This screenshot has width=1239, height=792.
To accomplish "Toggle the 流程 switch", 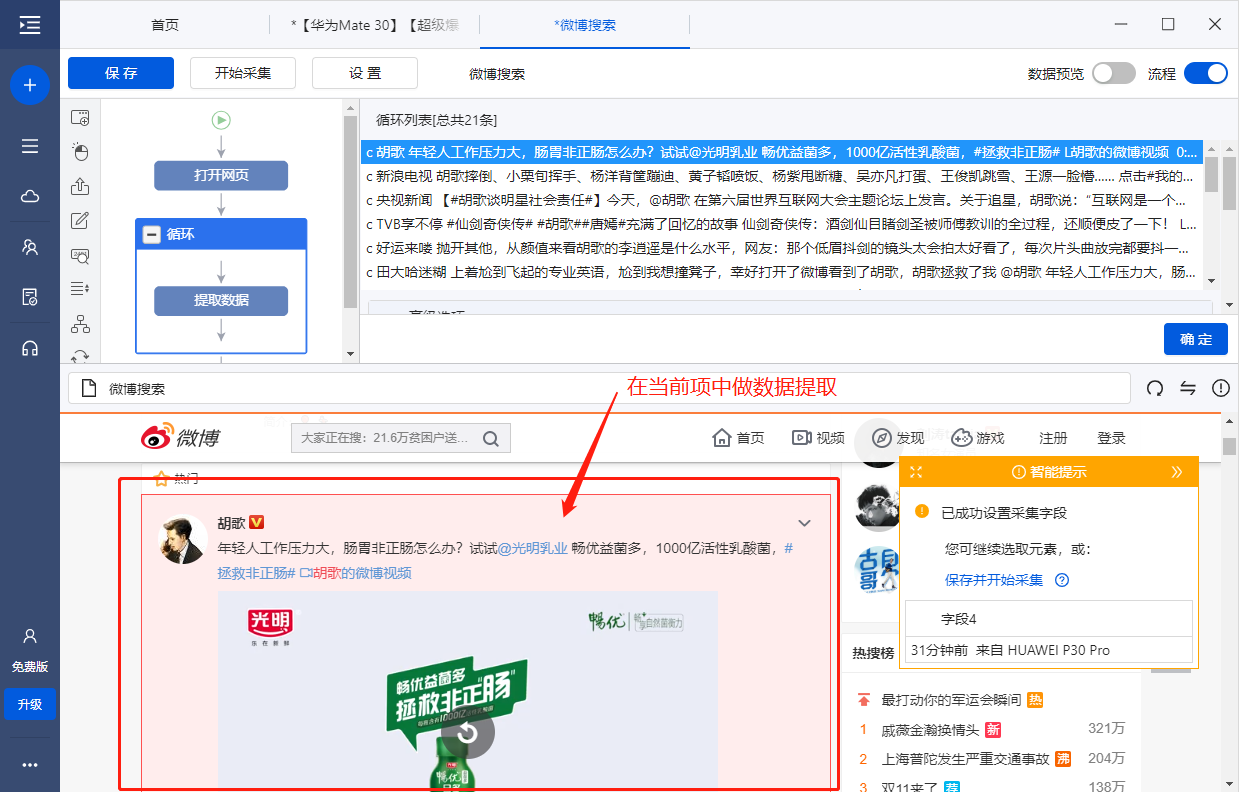I will point(1205,73).
